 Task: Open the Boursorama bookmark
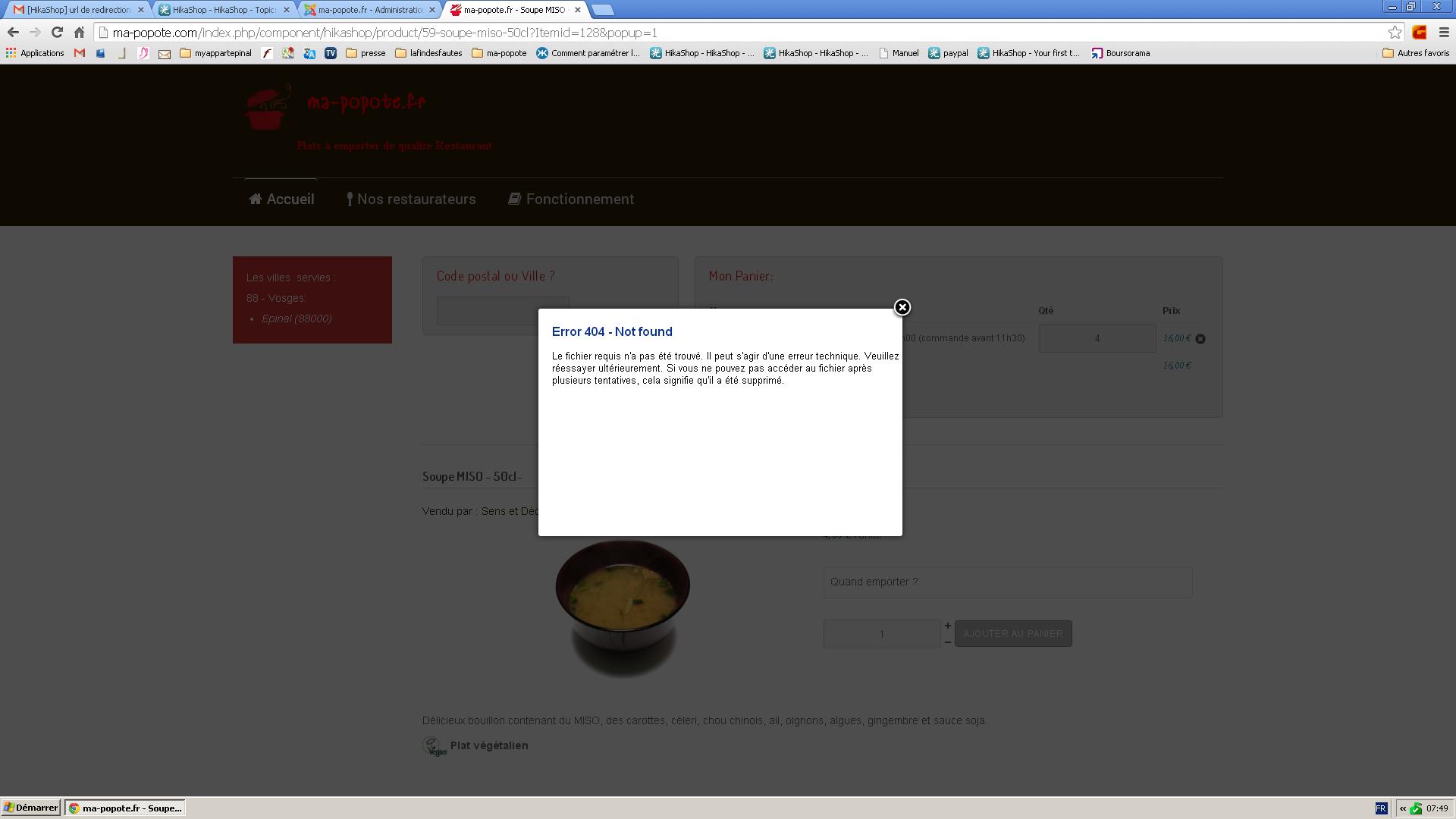coord(1120,53)
